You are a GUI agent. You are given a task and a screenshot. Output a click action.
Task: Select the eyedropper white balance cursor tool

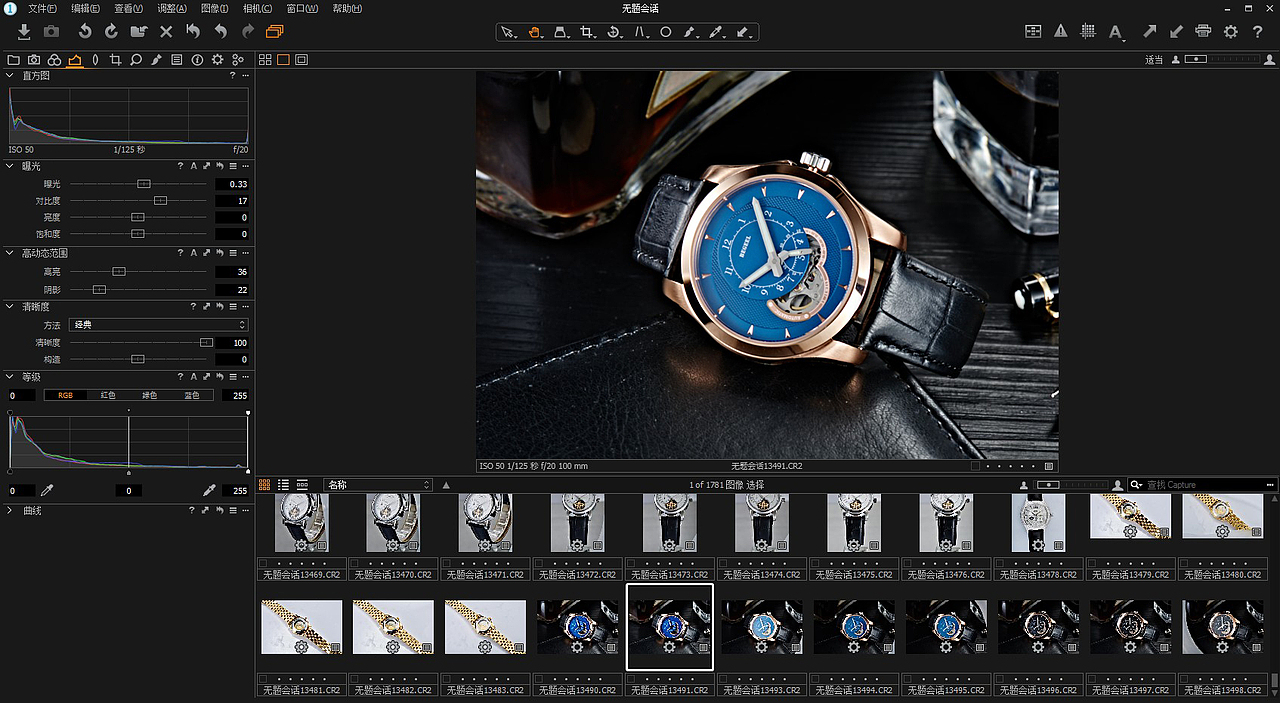[716, 33]
